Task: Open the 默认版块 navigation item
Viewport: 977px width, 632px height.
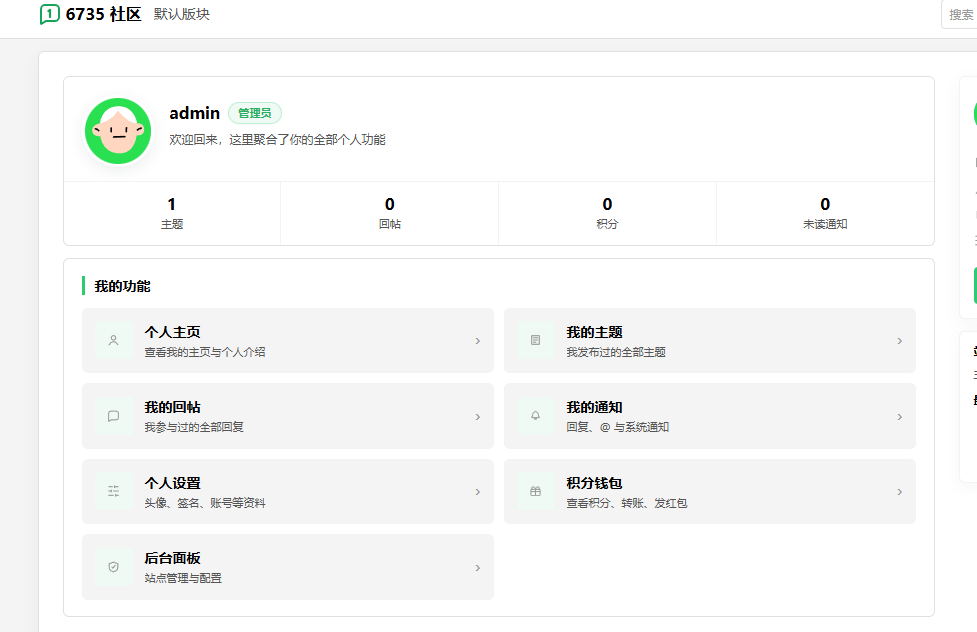Action: click(182, 14)
